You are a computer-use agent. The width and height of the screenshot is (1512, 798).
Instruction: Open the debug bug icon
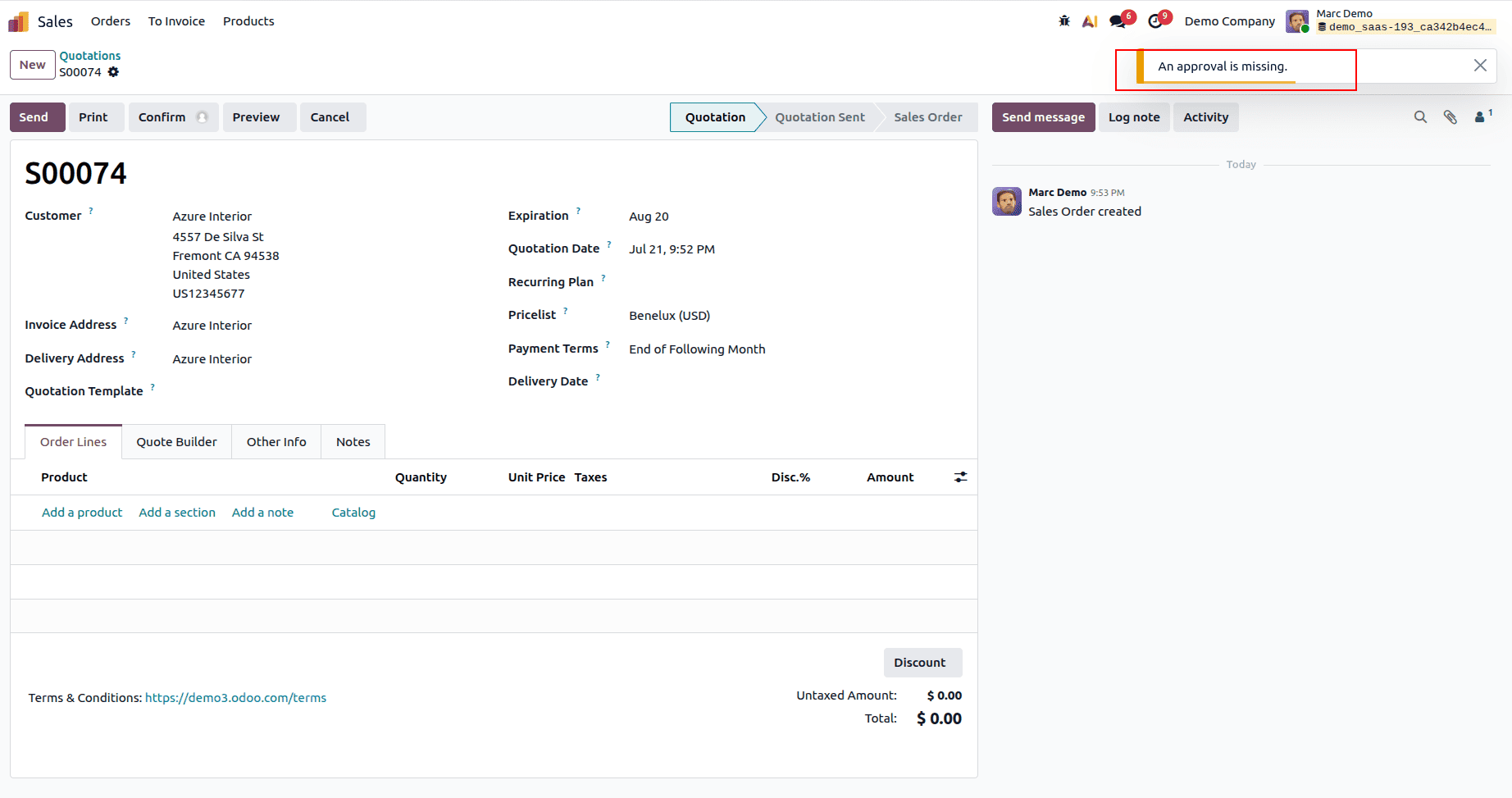pyautogui.click(x=1064, y=21)
